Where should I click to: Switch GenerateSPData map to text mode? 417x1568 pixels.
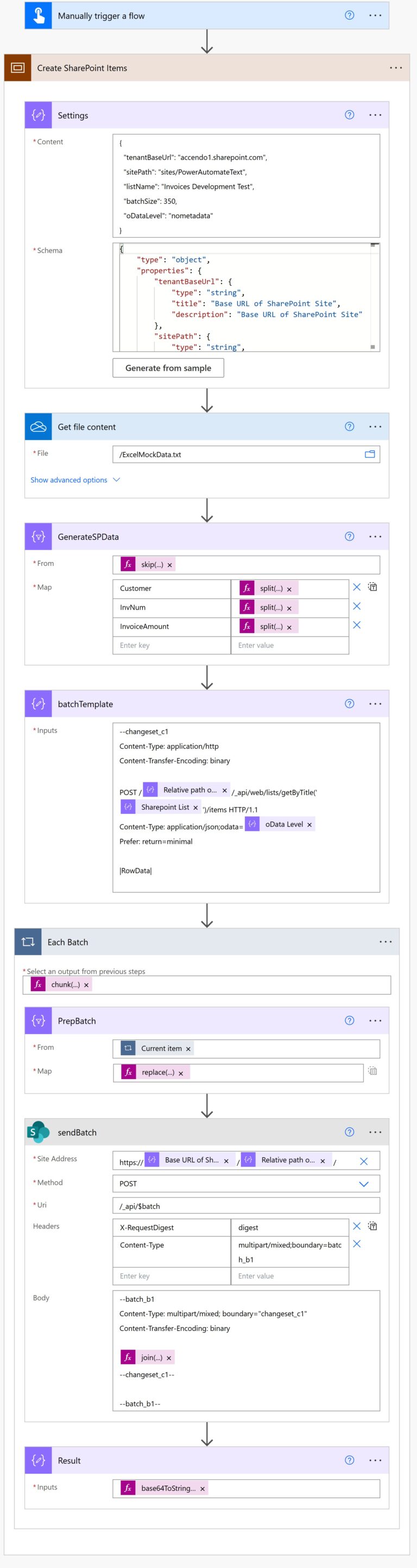[372, 587]
